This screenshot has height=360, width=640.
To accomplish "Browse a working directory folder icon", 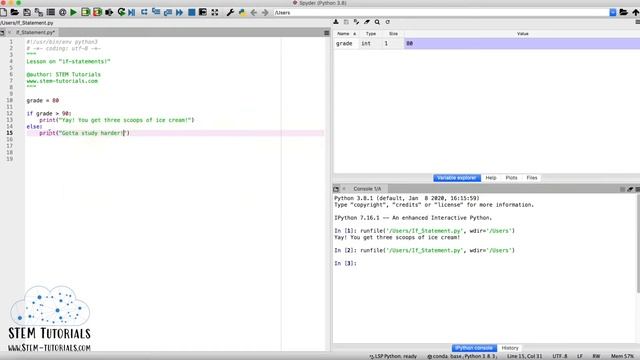I will [x=623, y=13].
